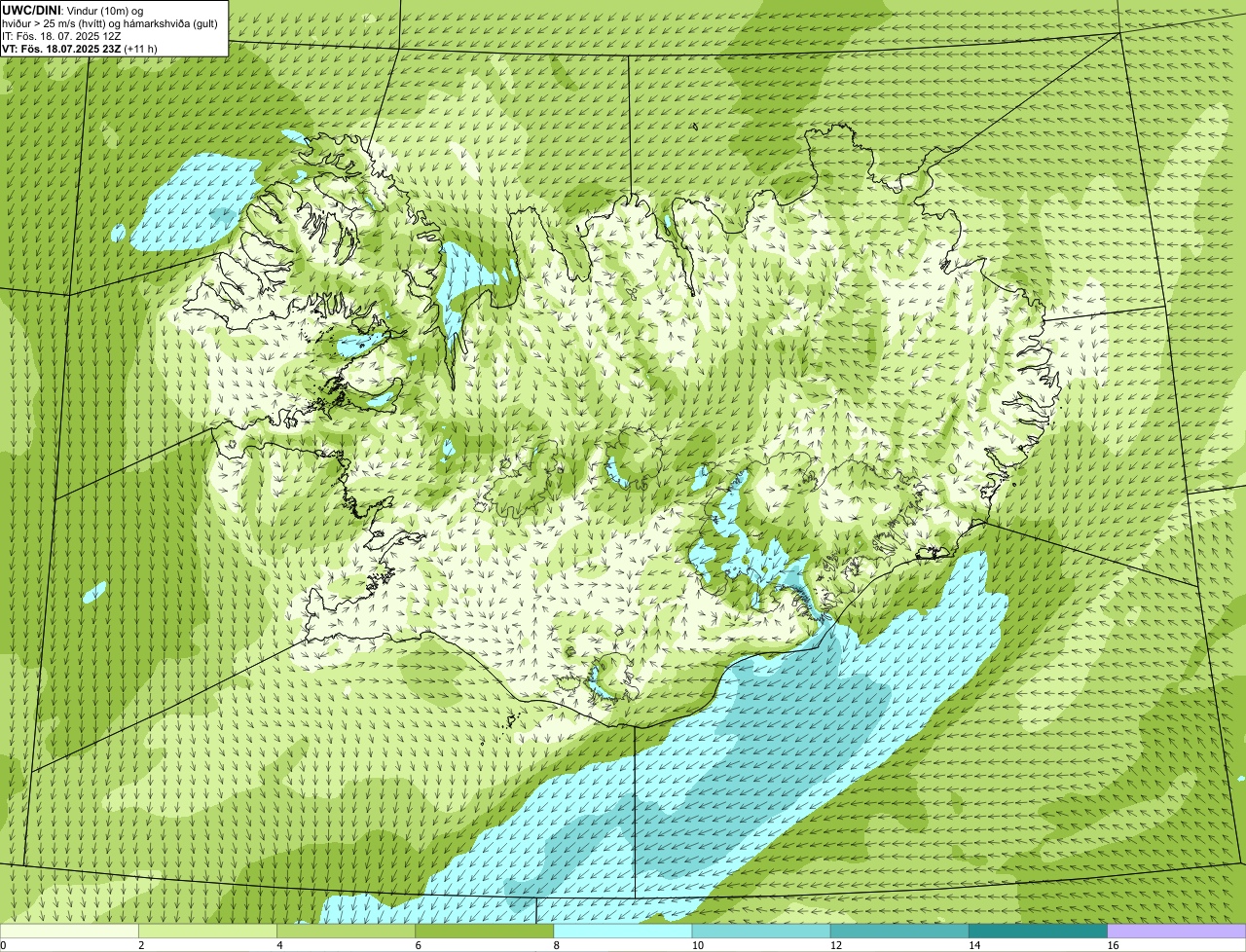Click the legend tick label '10'
Viewport: 1246px width, 952px height.
(698, 945)
